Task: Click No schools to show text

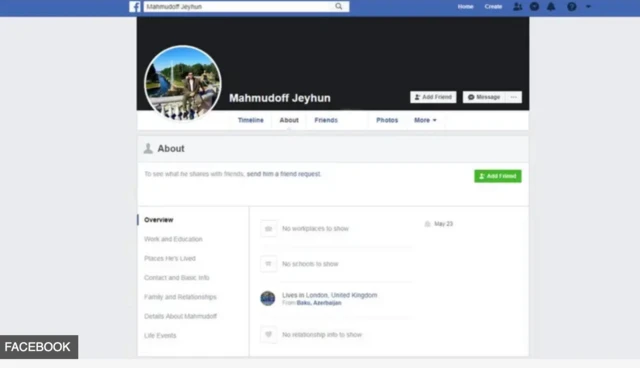Action: (x=310, y=264)
